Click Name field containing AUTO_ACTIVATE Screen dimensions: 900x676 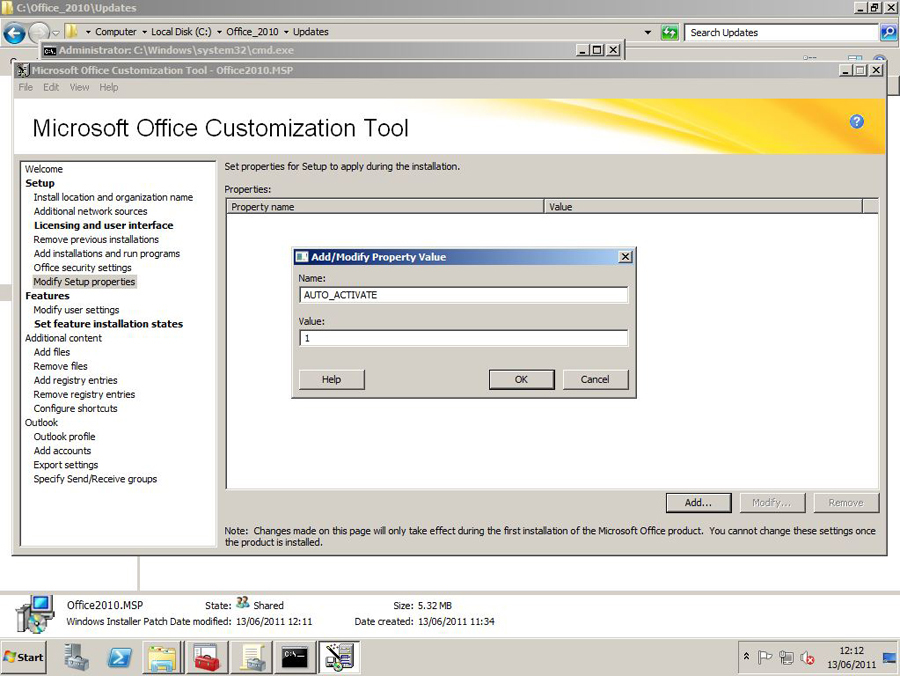pyautogui.click(x=463, y=295)
